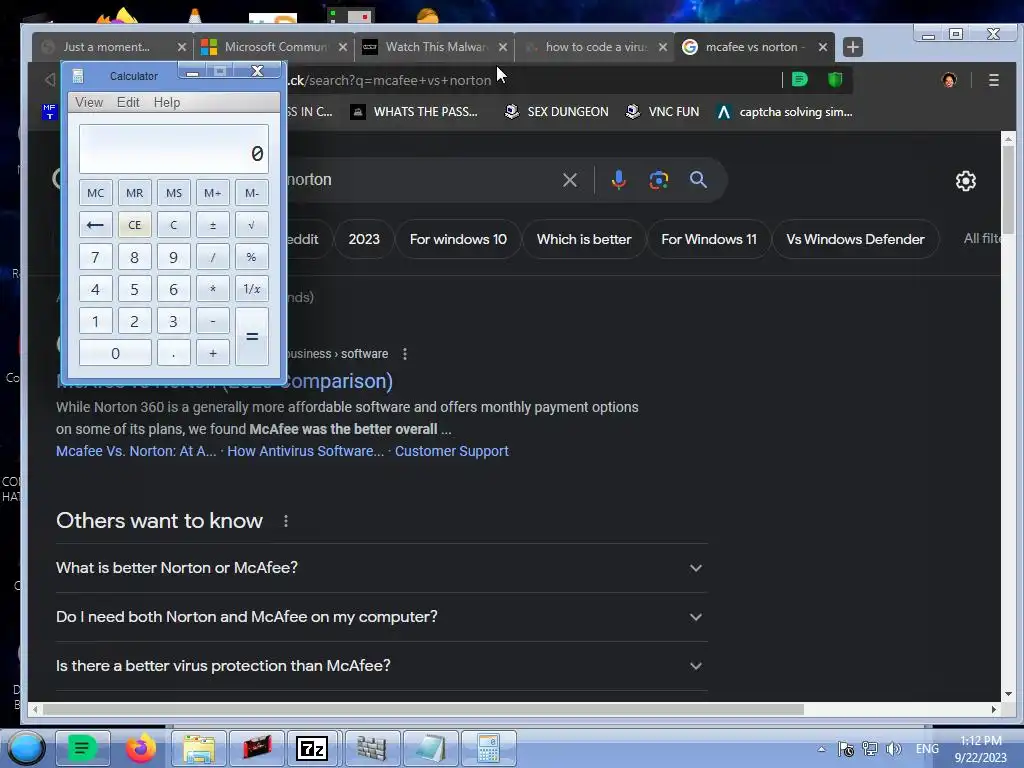The height and width of the screenshot is (768, 1024).
Task: Show hidden tray icons arrow
Action: tap(822, 749)
